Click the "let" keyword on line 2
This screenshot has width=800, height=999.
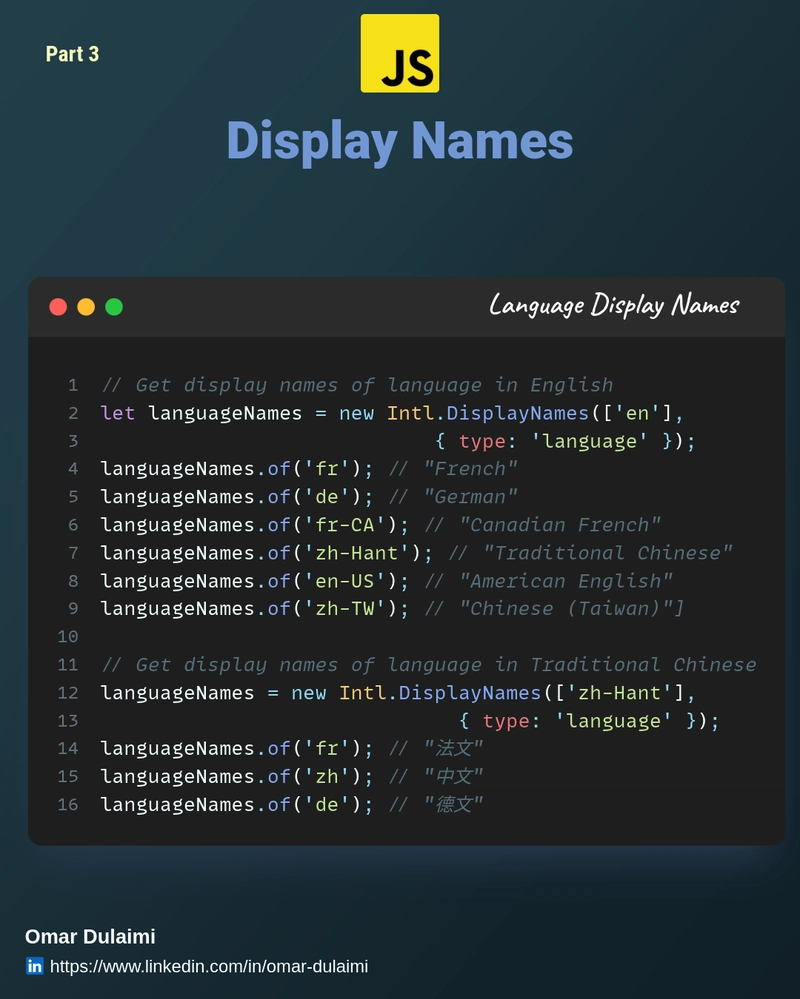coord(117,413)
